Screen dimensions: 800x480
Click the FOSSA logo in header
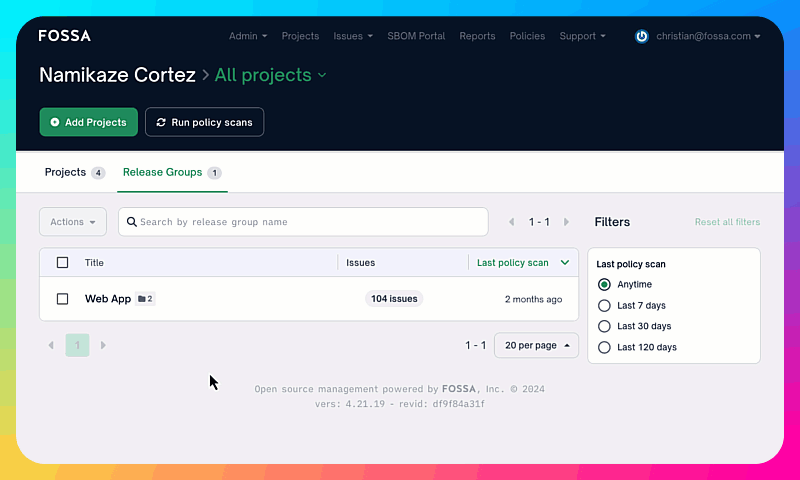pos(64,36)
